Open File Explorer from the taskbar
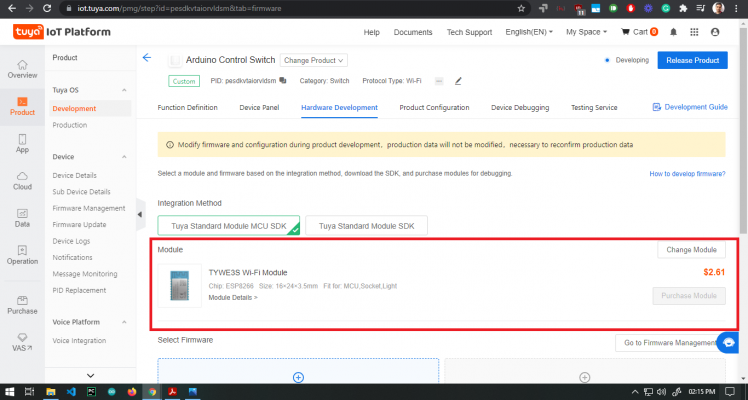The image size is (748, 400). pos(51,392)
